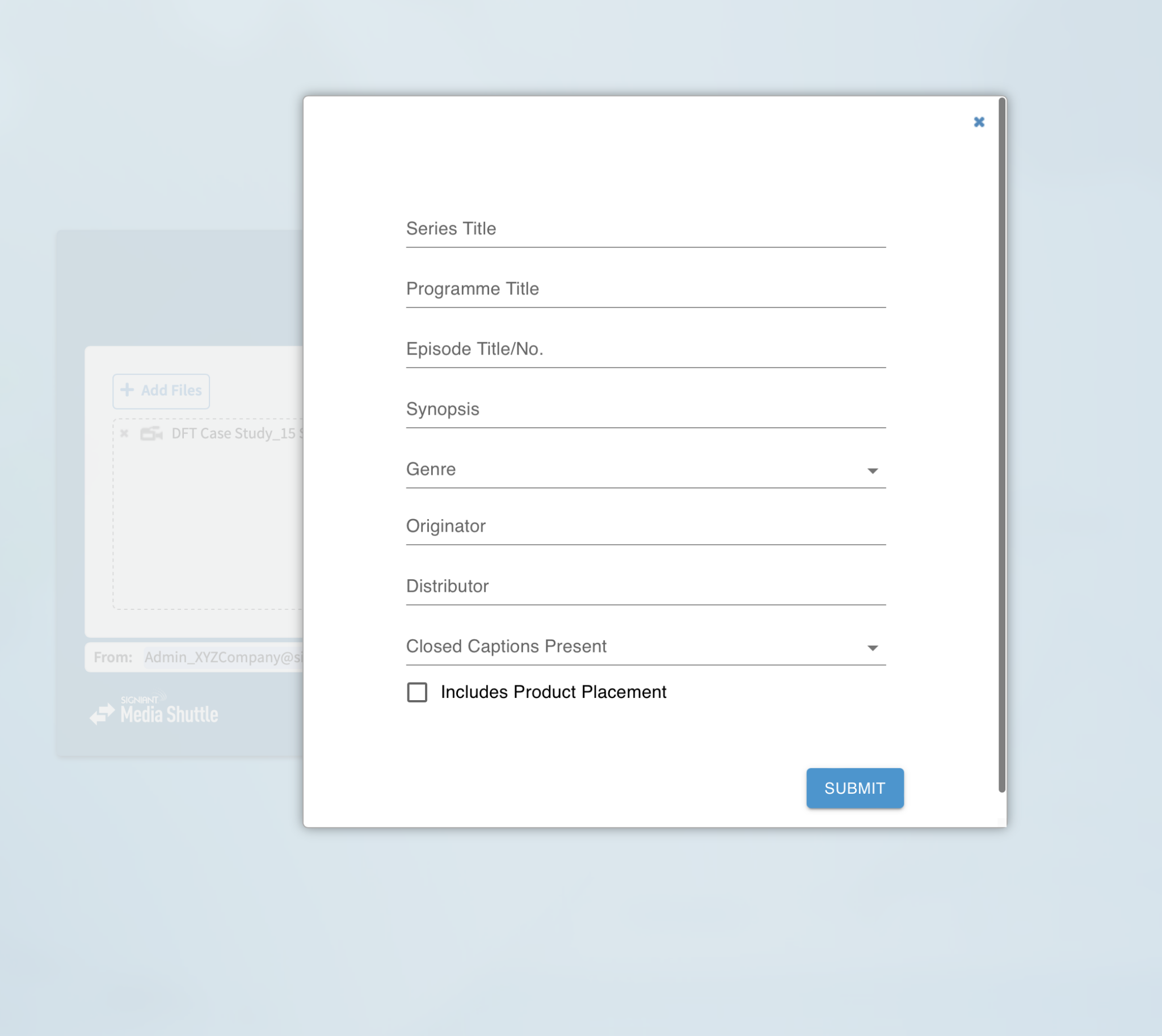Image resolution: width=1162 pixels, height=1036 pixels.
Task: Click the Genre dropdown arrow
Action: pyautogui.click(x=872, y=471)
